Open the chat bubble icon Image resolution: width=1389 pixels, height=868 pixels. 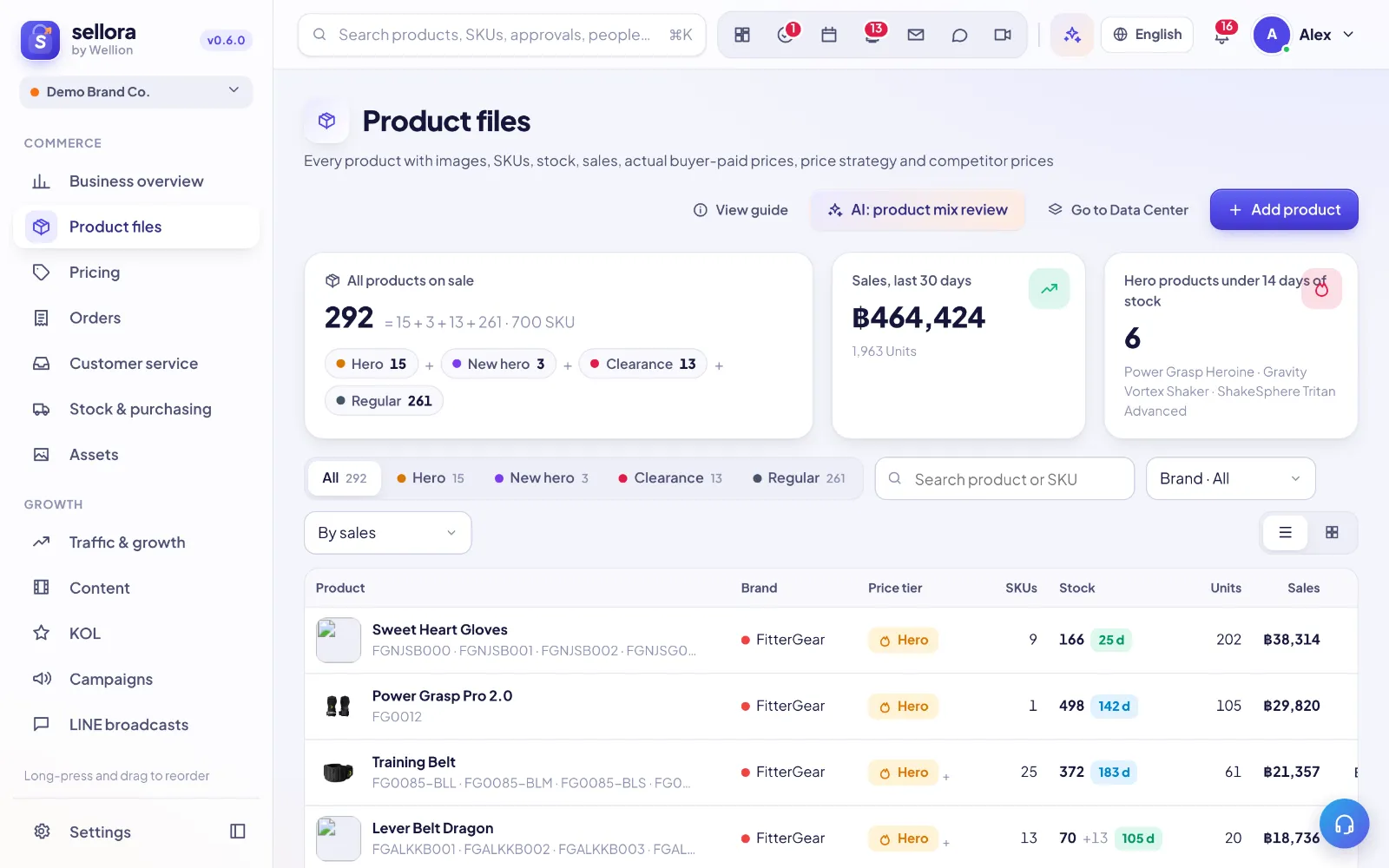pos(959,35)
